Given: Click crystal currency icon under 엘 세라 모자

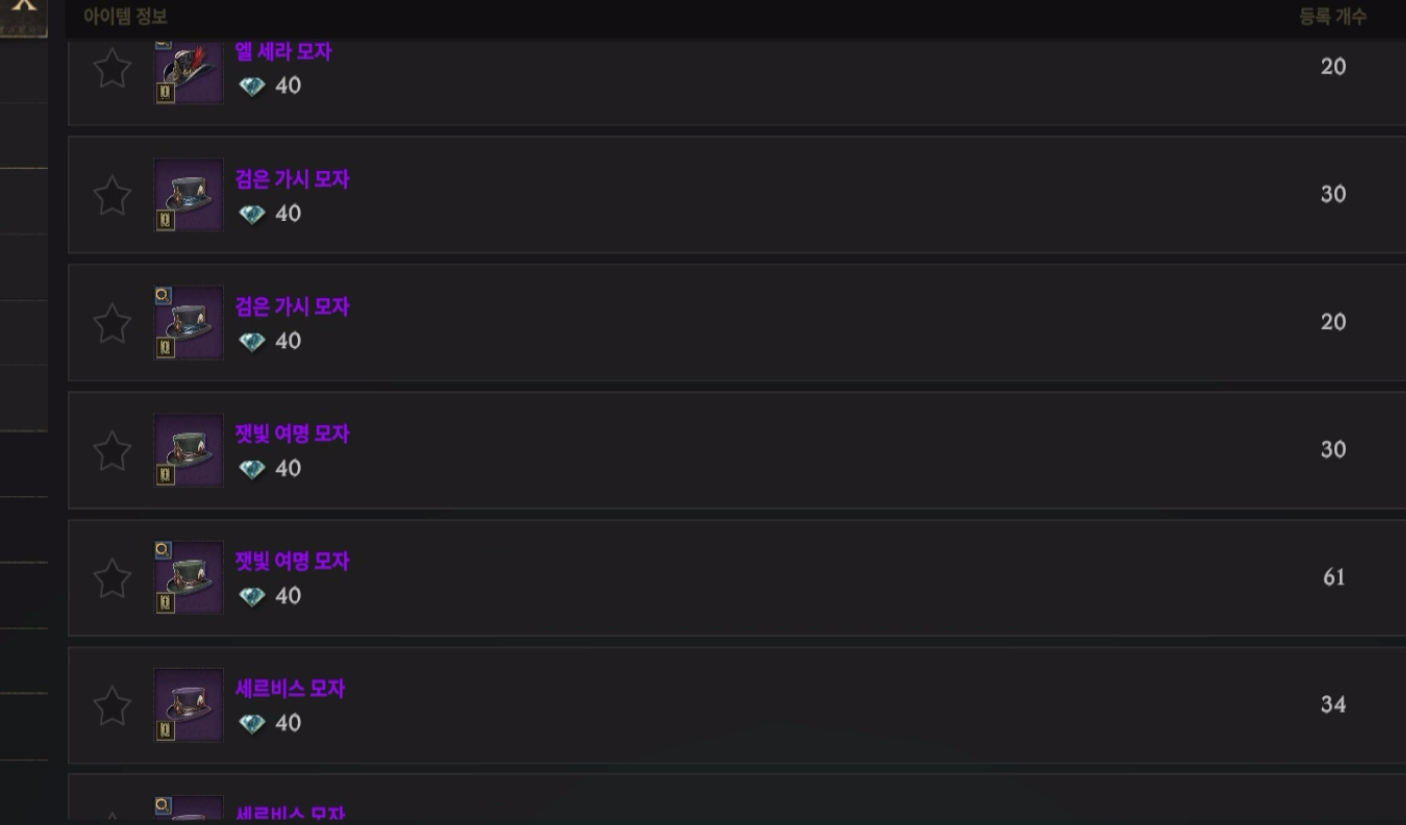Looking at the screenshot, I should (252, 86).
